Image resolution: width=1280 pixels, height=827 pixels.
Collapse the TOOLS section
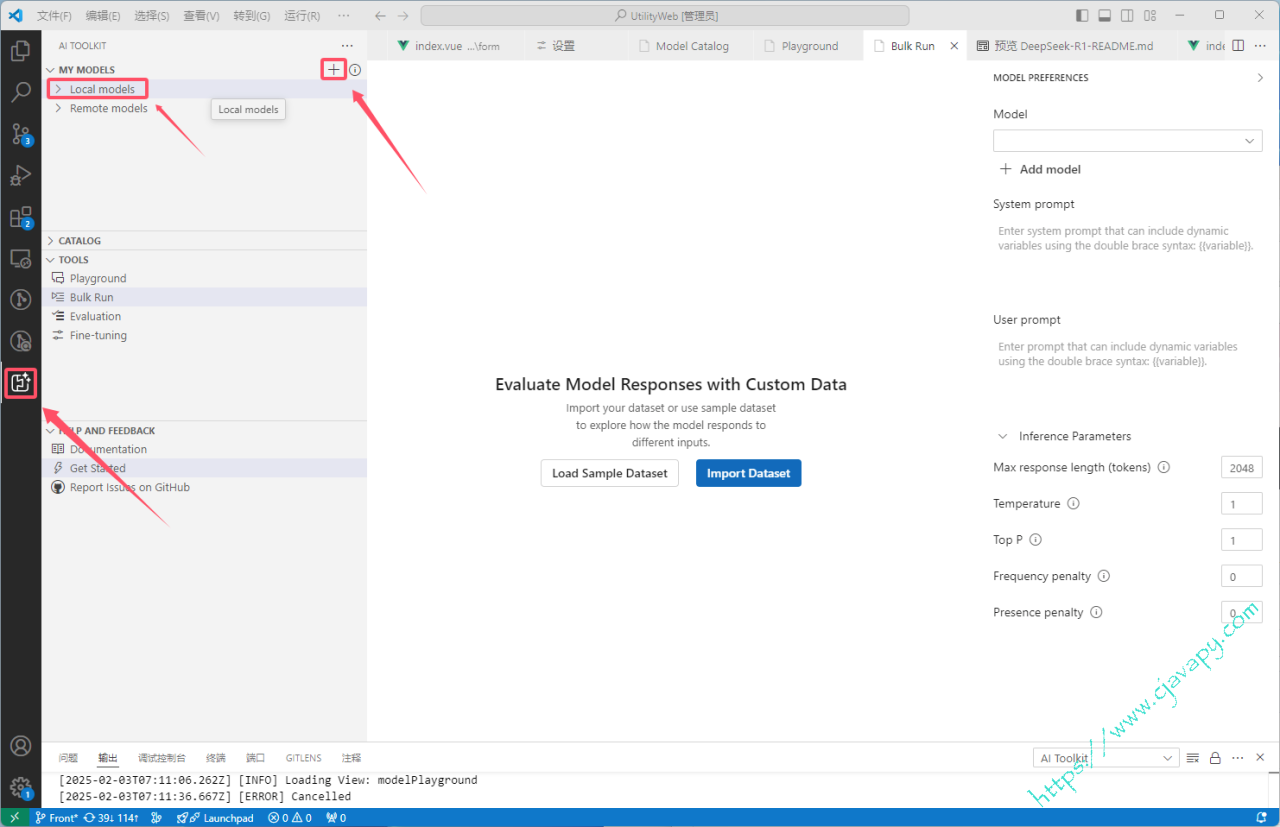[x=50, y=260]
